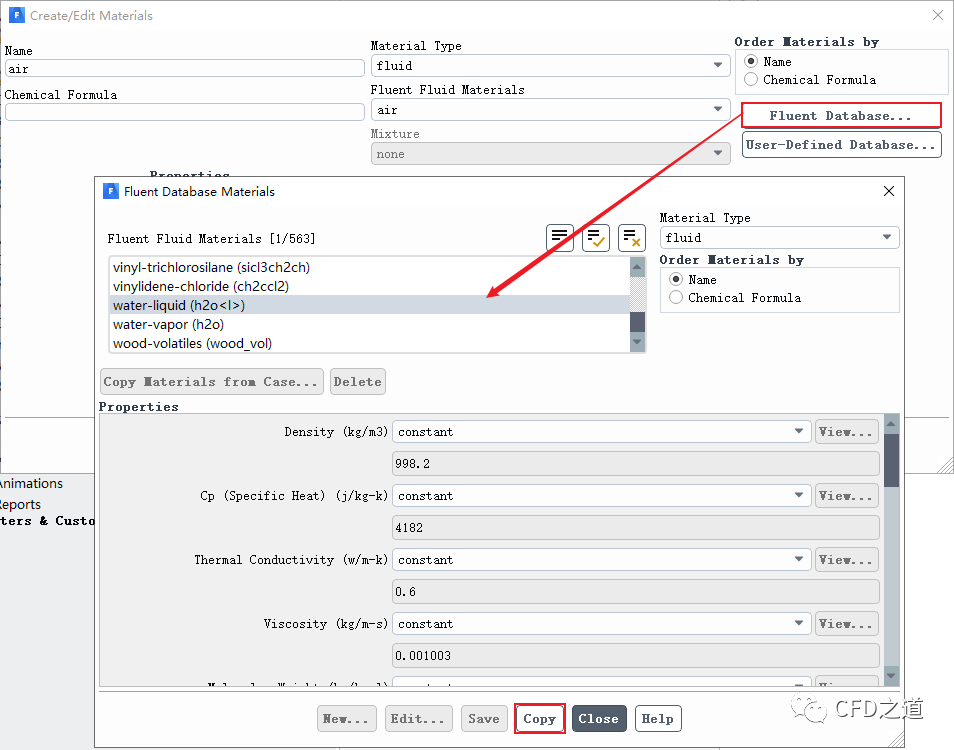This screenshot has width=954, height=750.
Task: Click the Copy button
Action: point(539,719)
